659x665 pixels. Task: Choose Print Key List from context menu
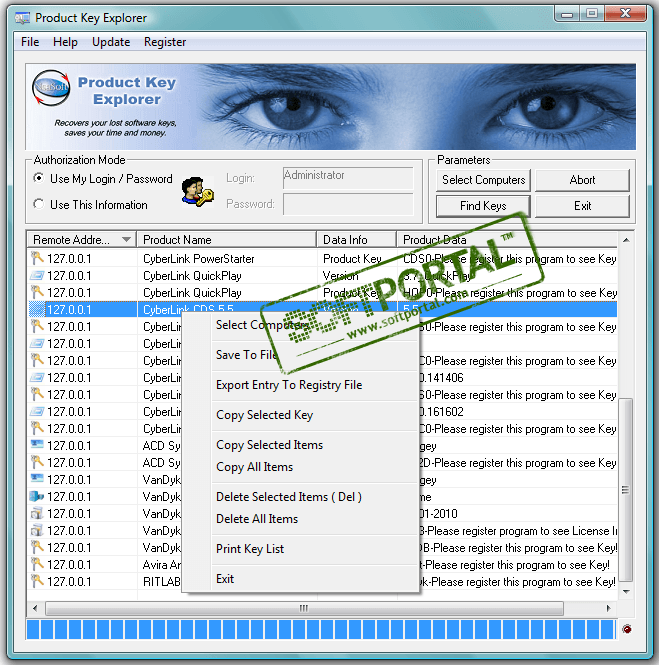tap(300, 549)
